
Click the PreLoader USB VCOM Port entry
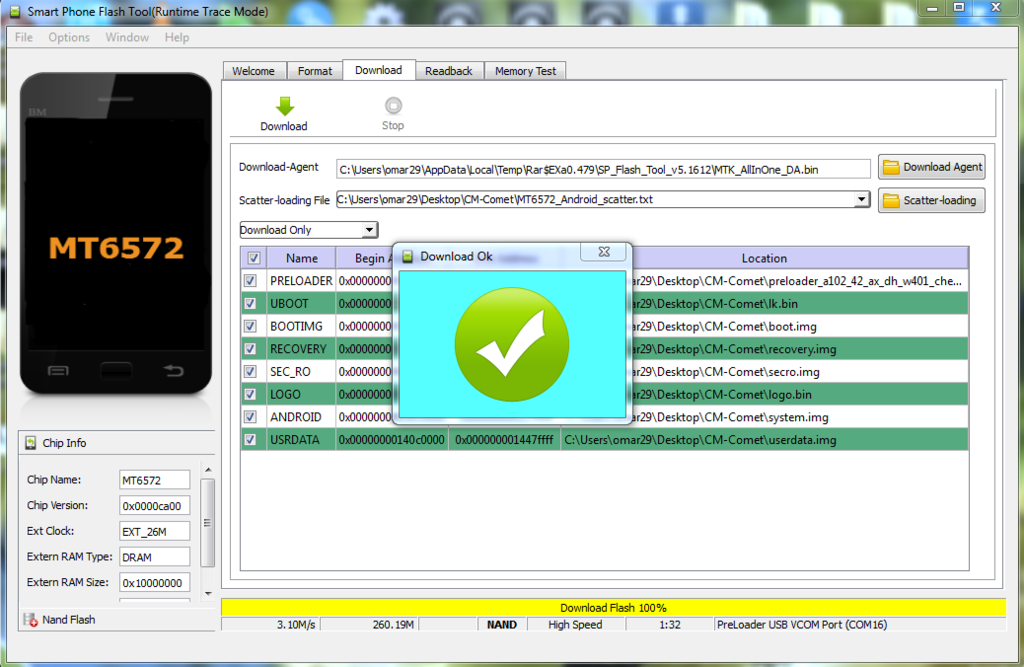pyautogui.click(x=859, y=625)
